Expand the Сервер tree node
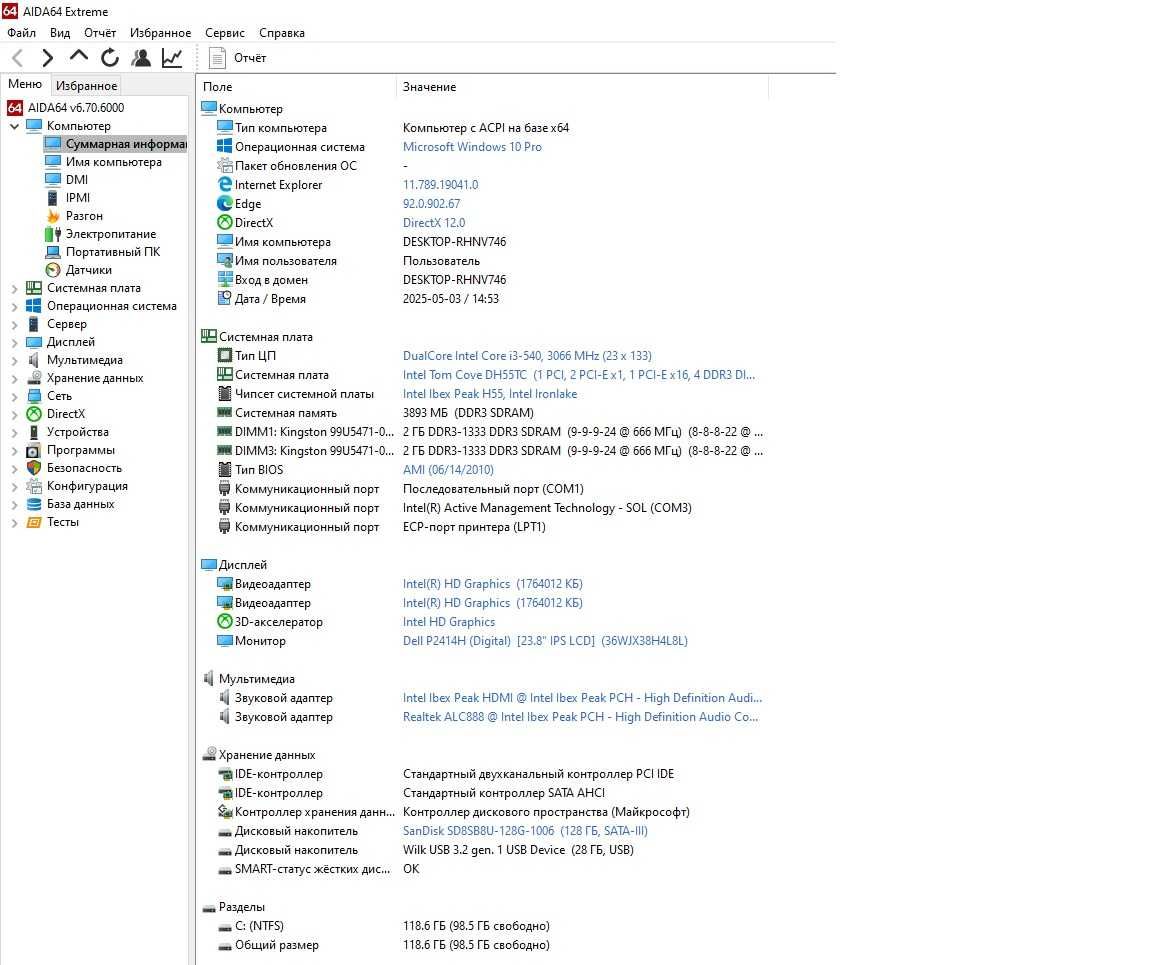The height and width of the screenshot is (965, 1152). (x=15, y=324)
